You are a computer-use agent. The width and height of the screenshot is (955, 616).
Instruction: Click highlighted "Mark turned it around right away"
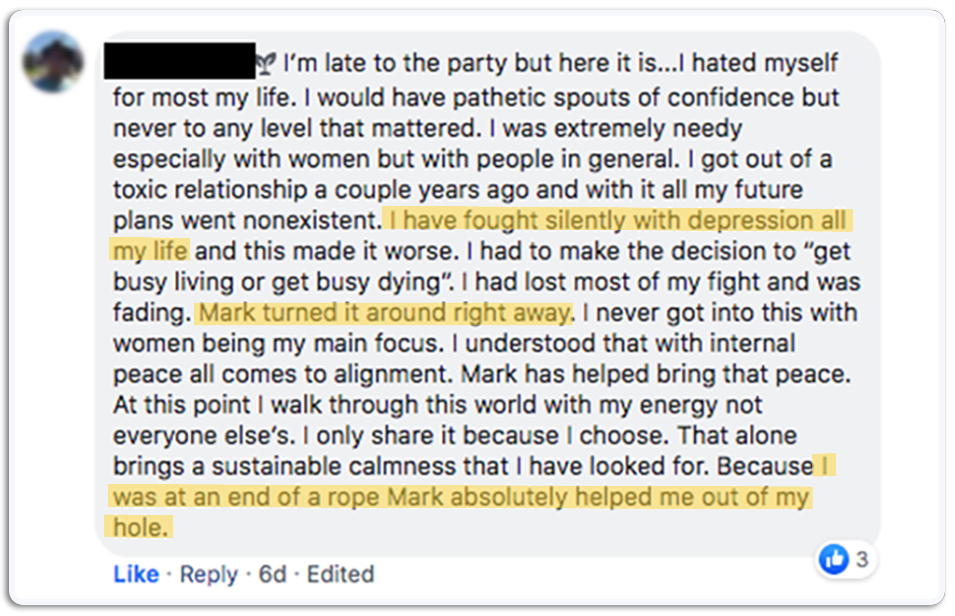[x=384, y=313]
